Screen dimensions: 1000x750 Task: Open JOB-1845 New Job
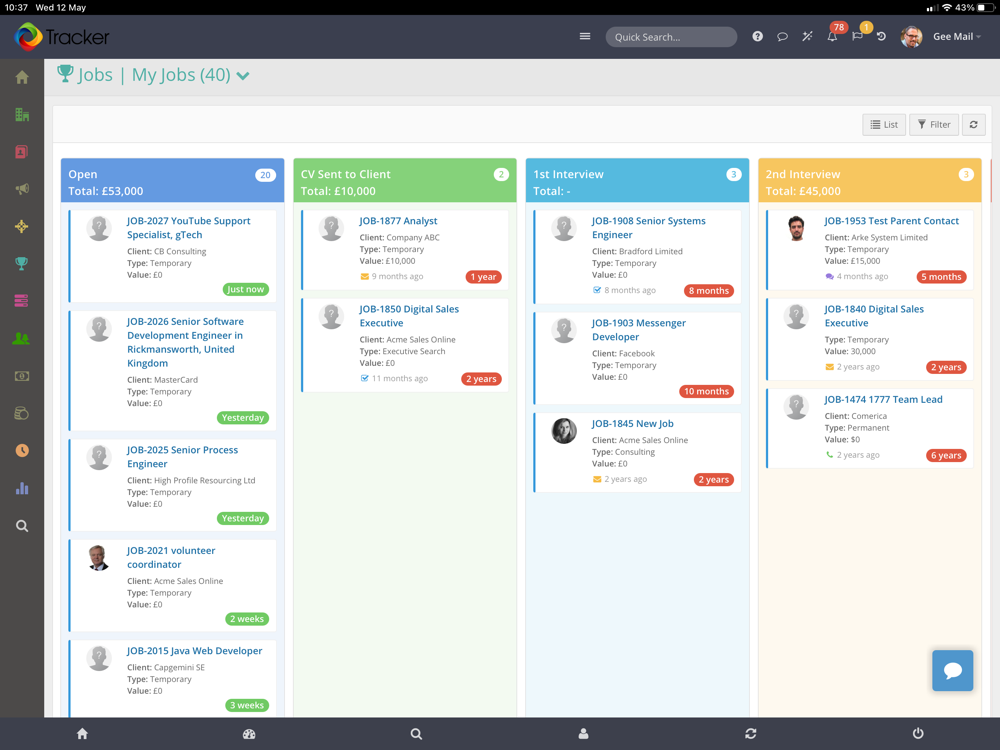pos(632,423)
